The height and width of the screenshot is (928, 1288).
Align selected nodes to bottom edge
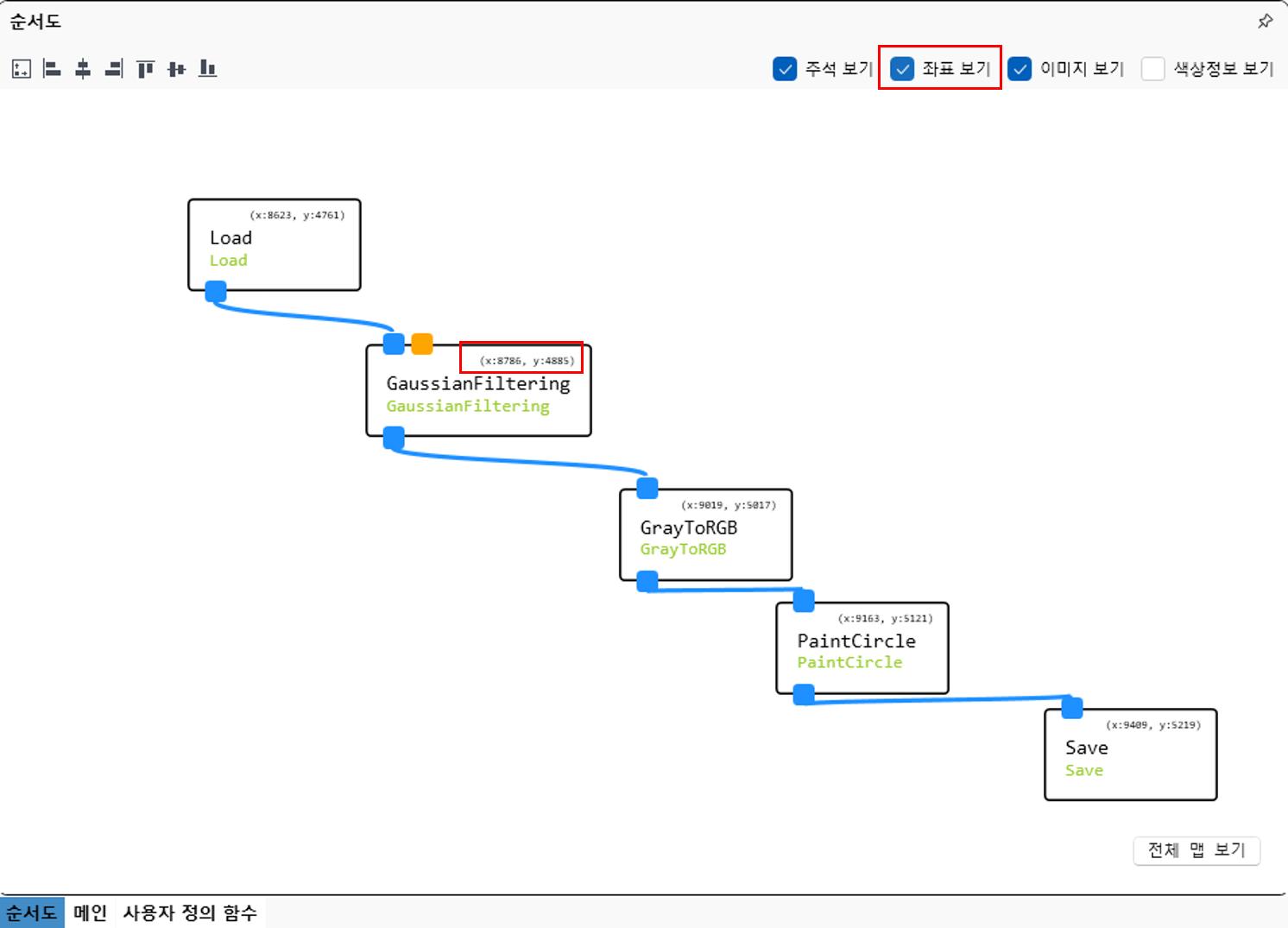(x=207, y=69)
